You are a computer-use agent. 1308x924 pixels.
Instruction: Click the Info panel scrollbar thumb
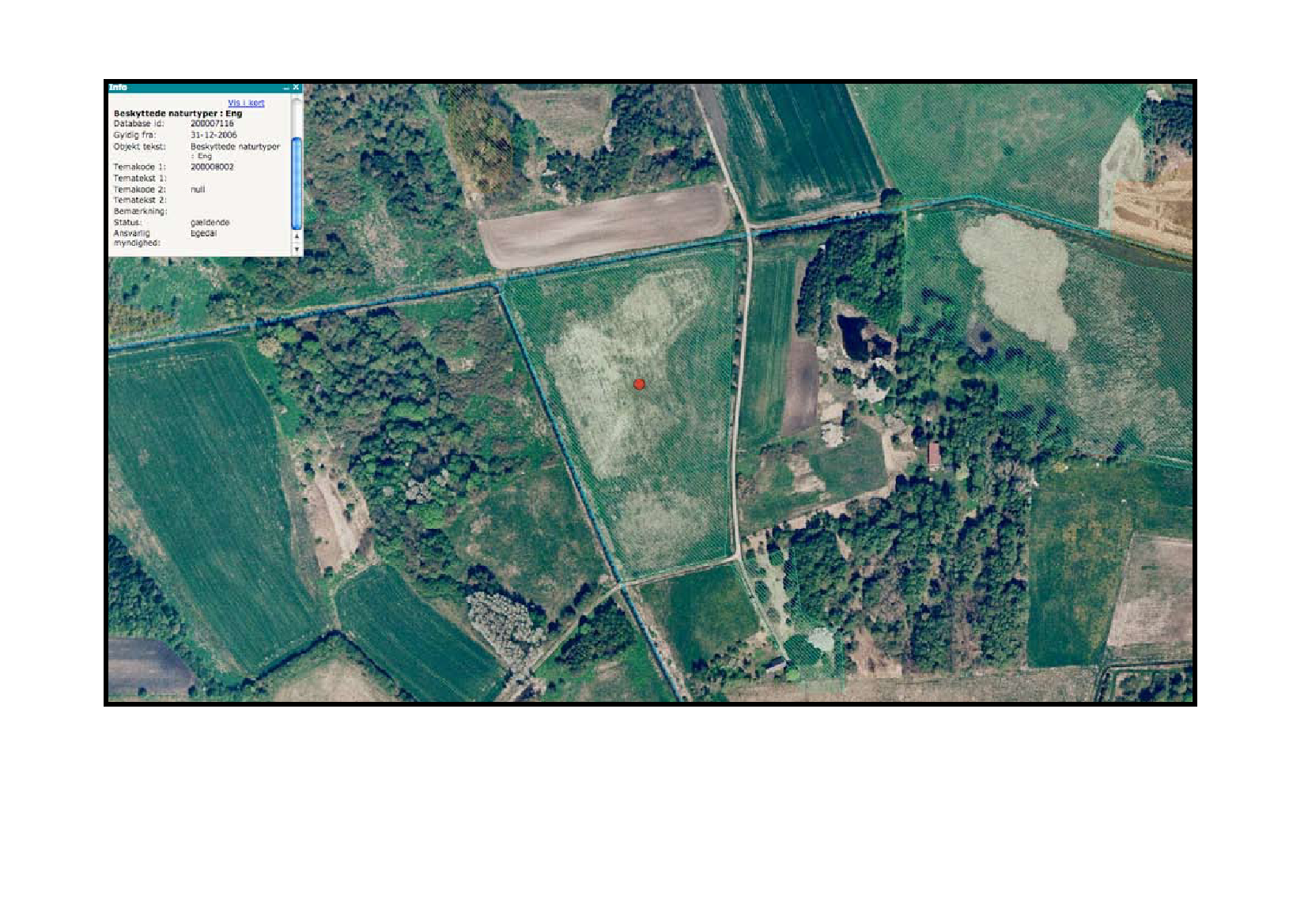pos(297,183)
